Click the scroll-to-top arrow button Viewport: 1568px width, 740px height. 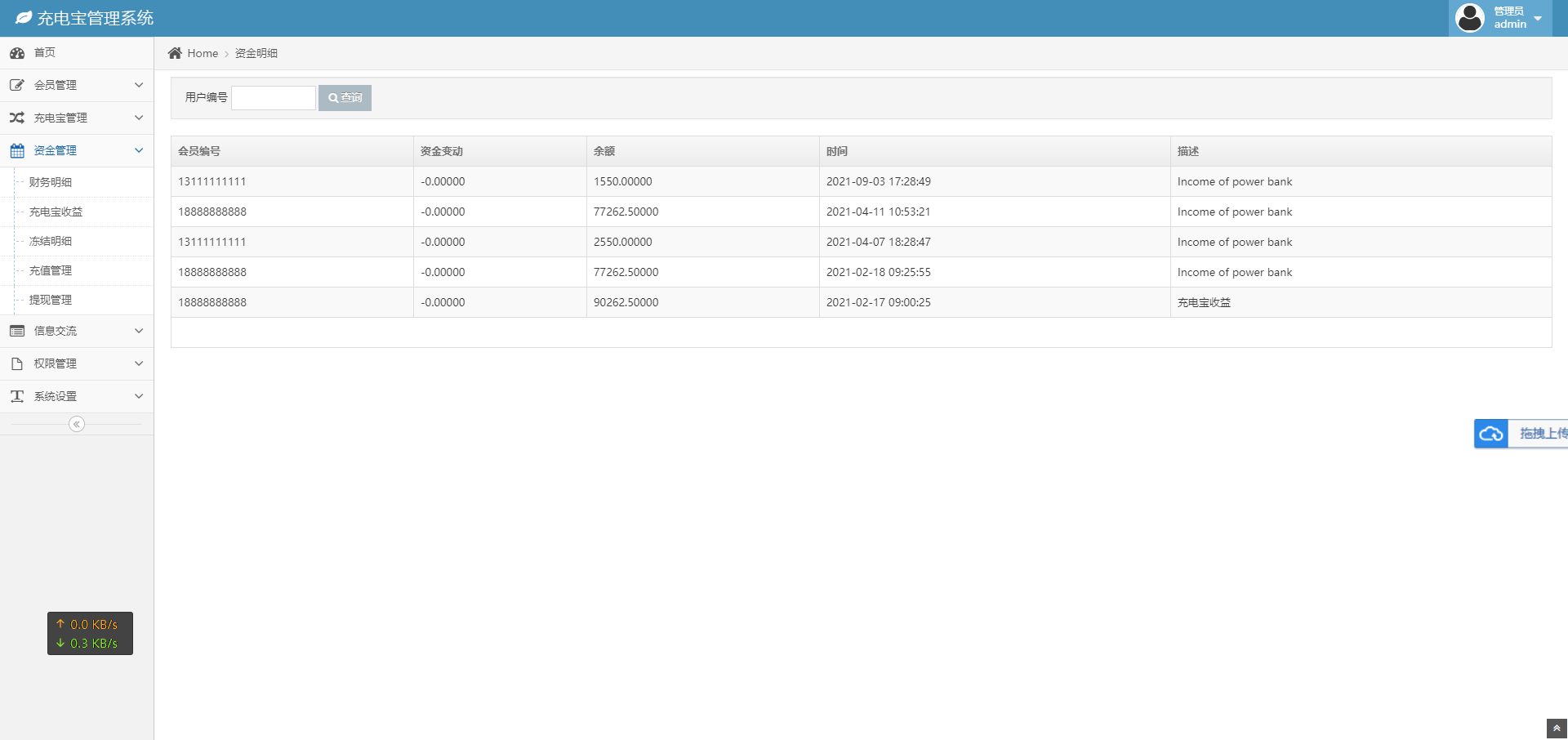(x=1557, y=729)
